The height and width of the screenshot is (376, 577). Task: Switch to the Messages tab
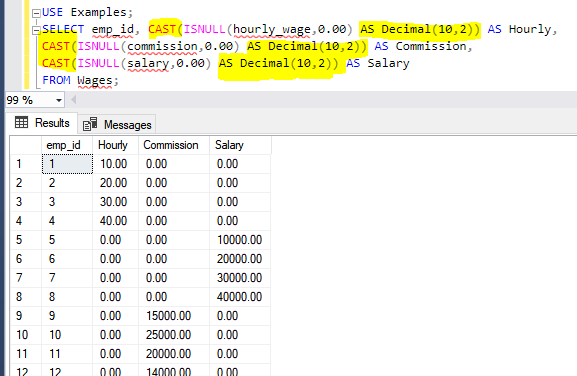pyautogui.click(x=117, y=125)
